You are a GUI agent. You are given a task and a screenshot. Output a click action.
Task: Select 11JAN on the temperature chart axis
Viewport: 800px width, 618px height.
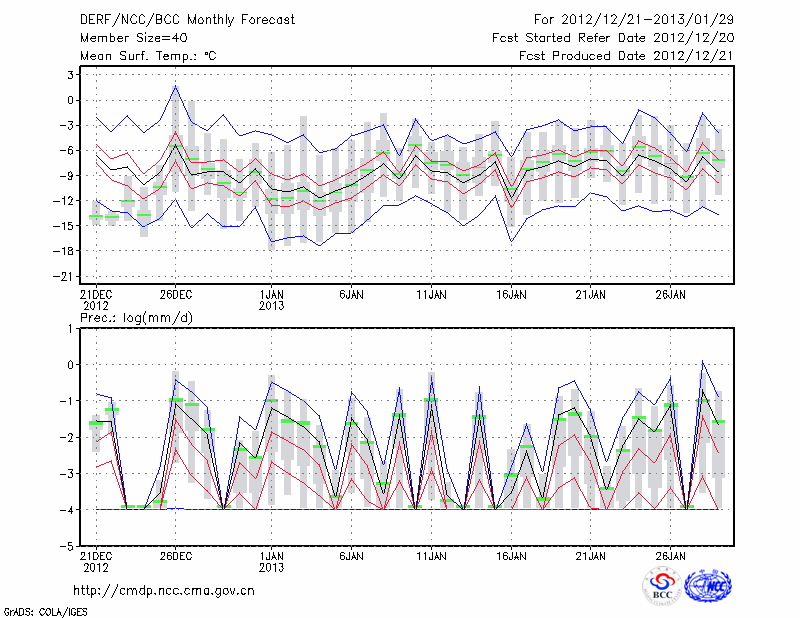(x=431, y=295)
